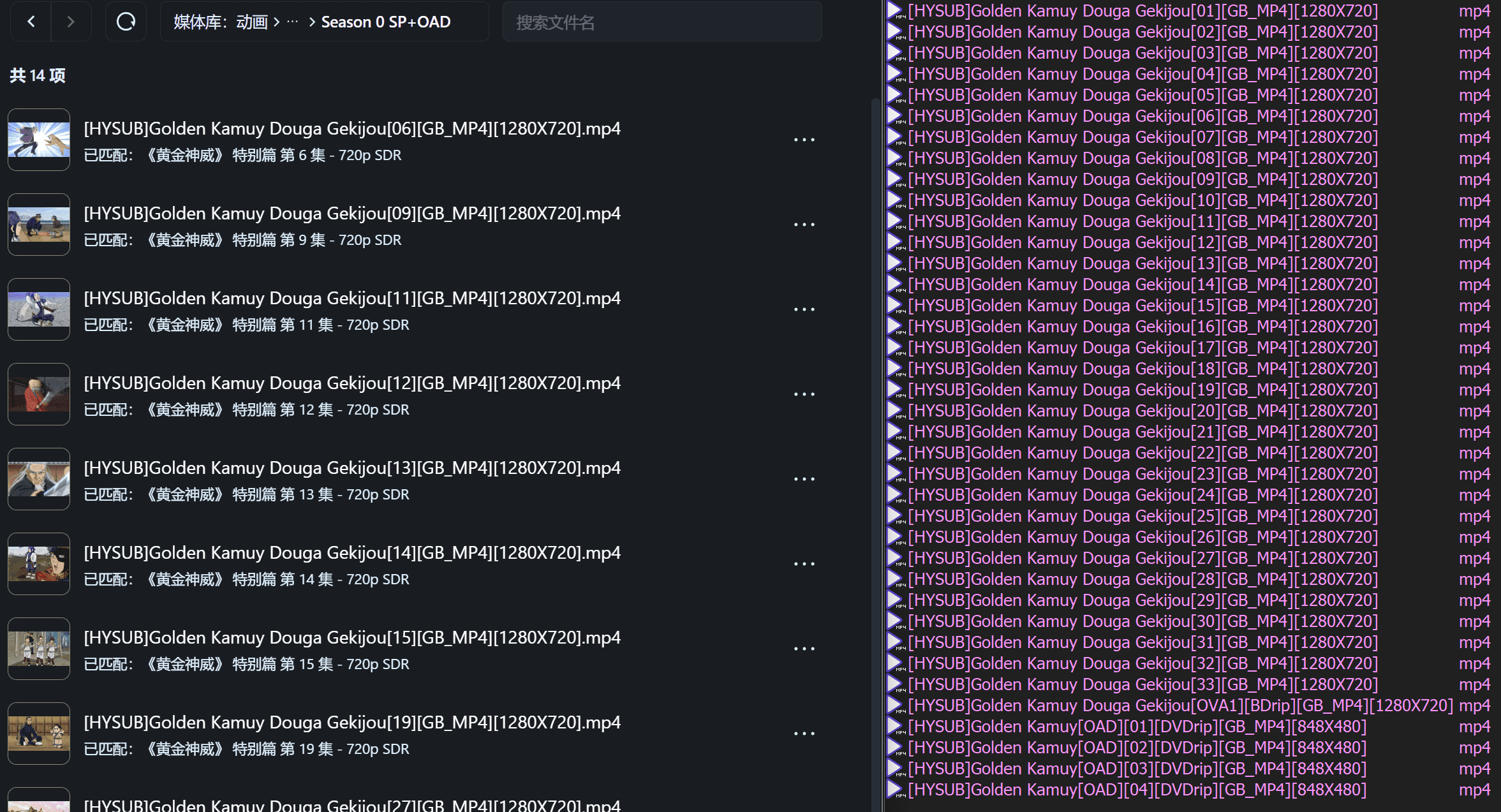Select Kamuy[OAD][03][DVDrip] file in right list

pos(1137,769)
